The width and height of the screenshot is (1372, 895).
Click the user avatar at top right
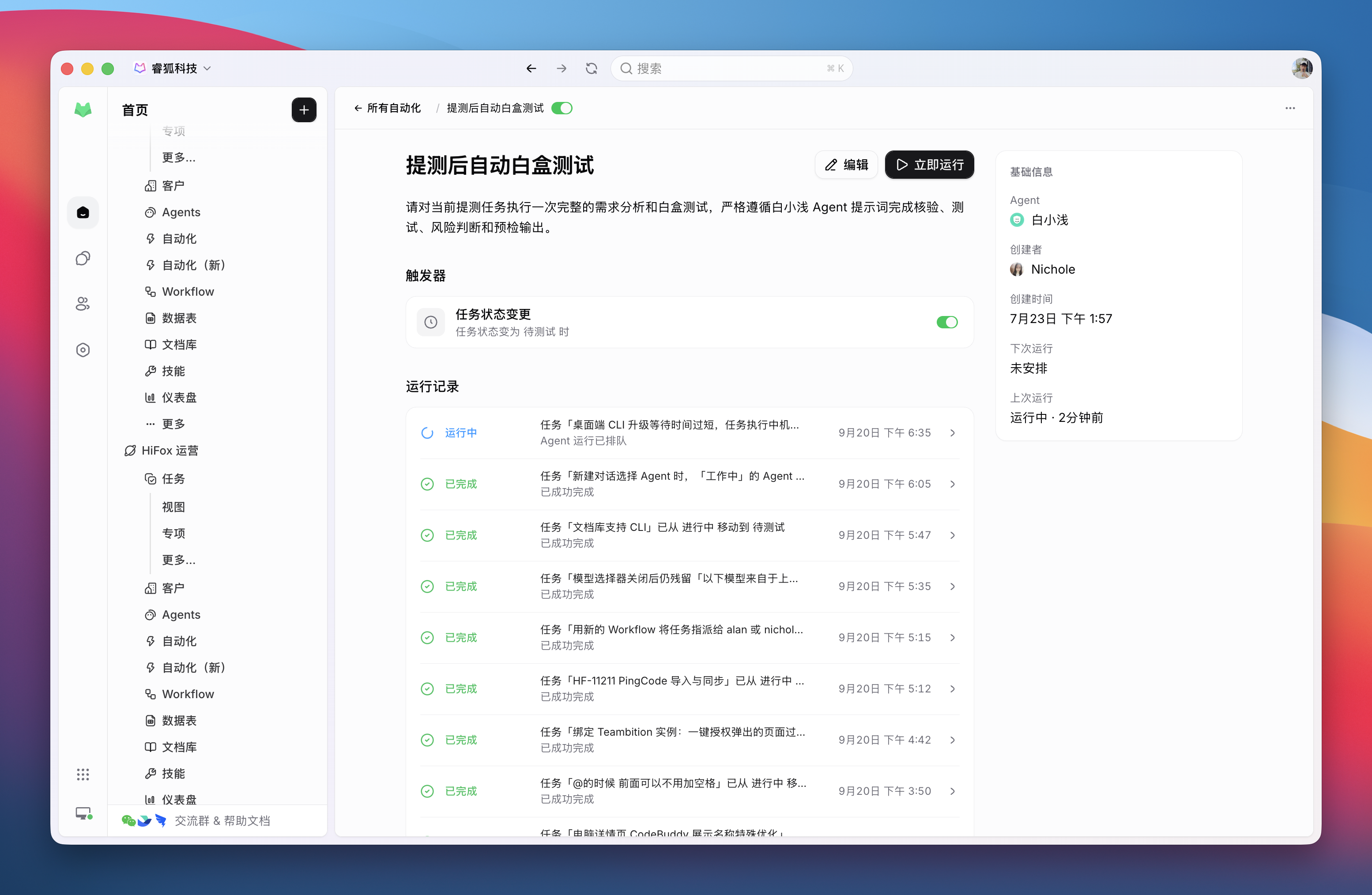[1302, 68]
